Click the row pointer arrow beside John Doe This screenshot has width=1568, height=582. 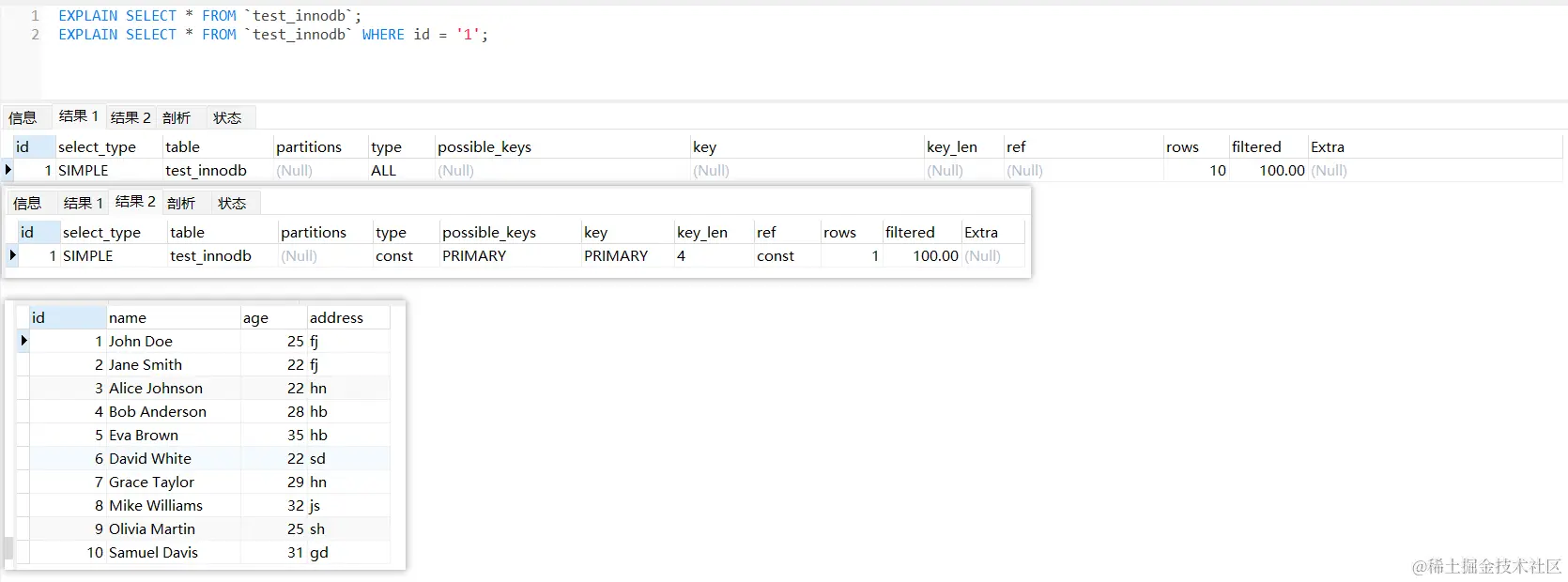tap(23, 341)
